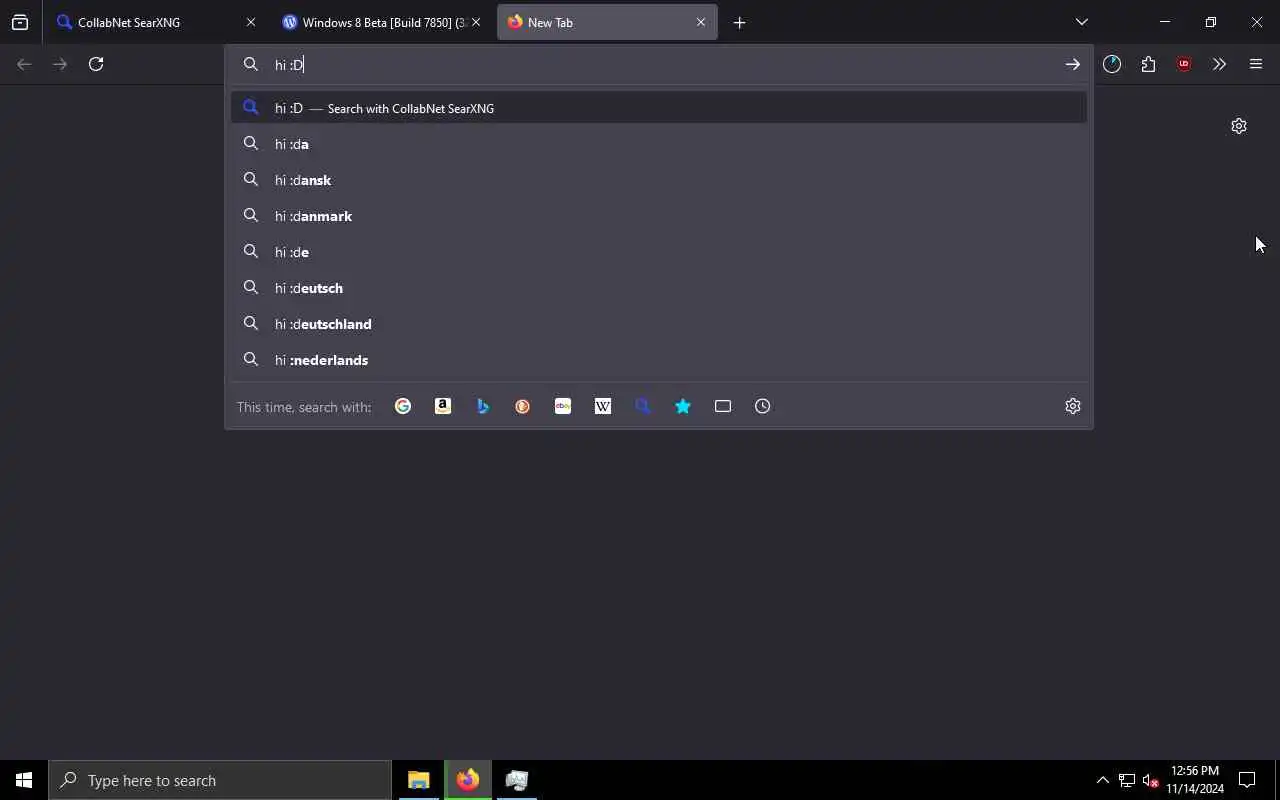
Task: Choose suggestion 'hi :da'
Action: (x=659, y=144)
